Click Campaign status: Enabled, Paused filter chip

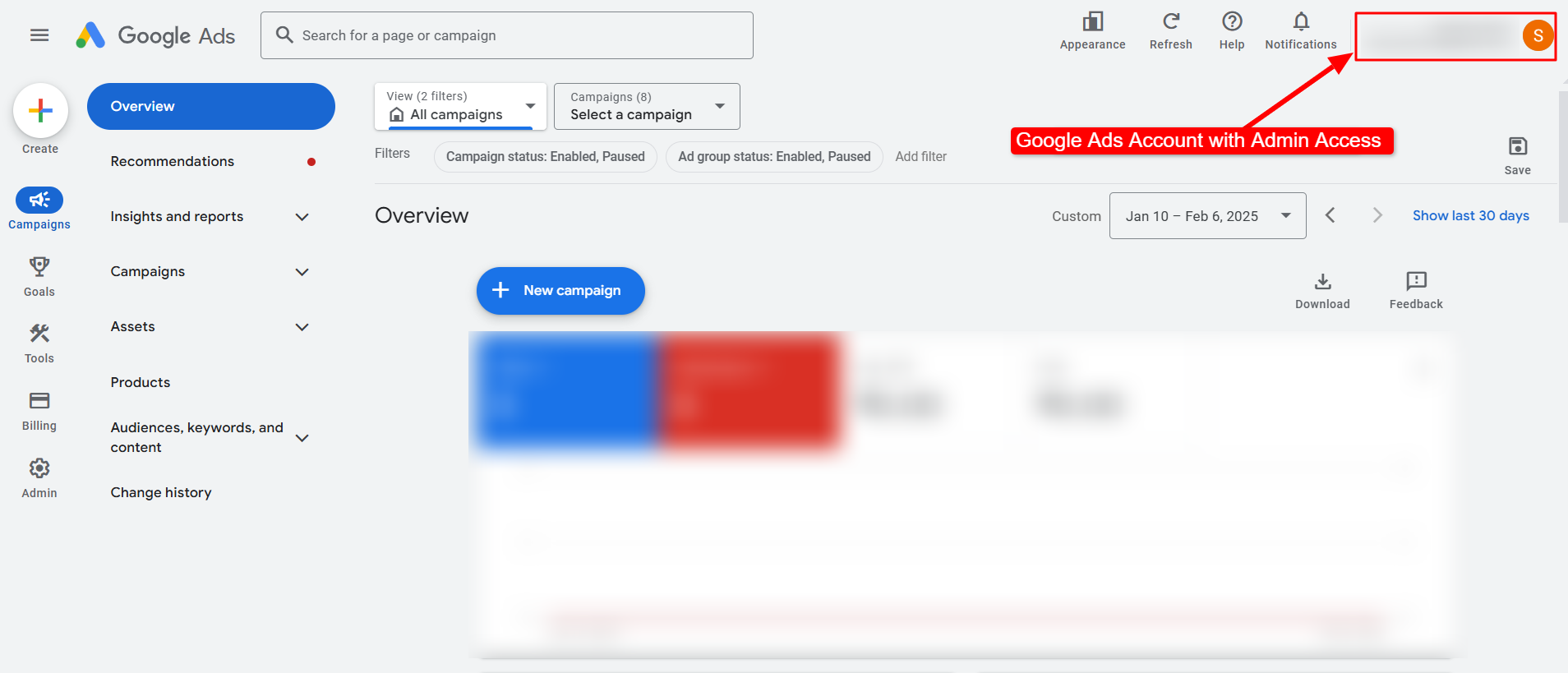tap(546, 156)
